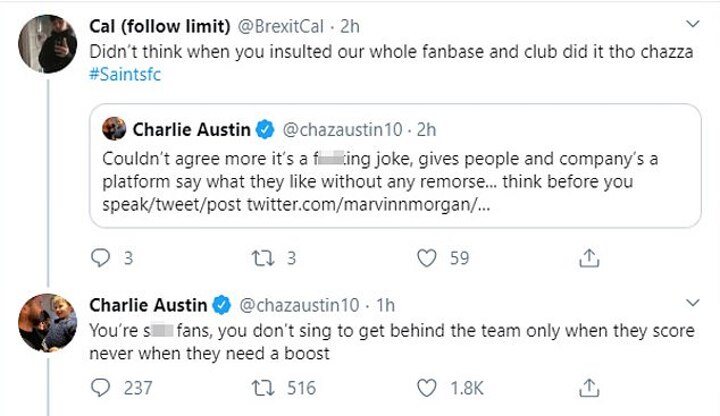This screenshot has height=416, width=720.
Task: Reply to Cal's tweet
Action: point(102,258)
